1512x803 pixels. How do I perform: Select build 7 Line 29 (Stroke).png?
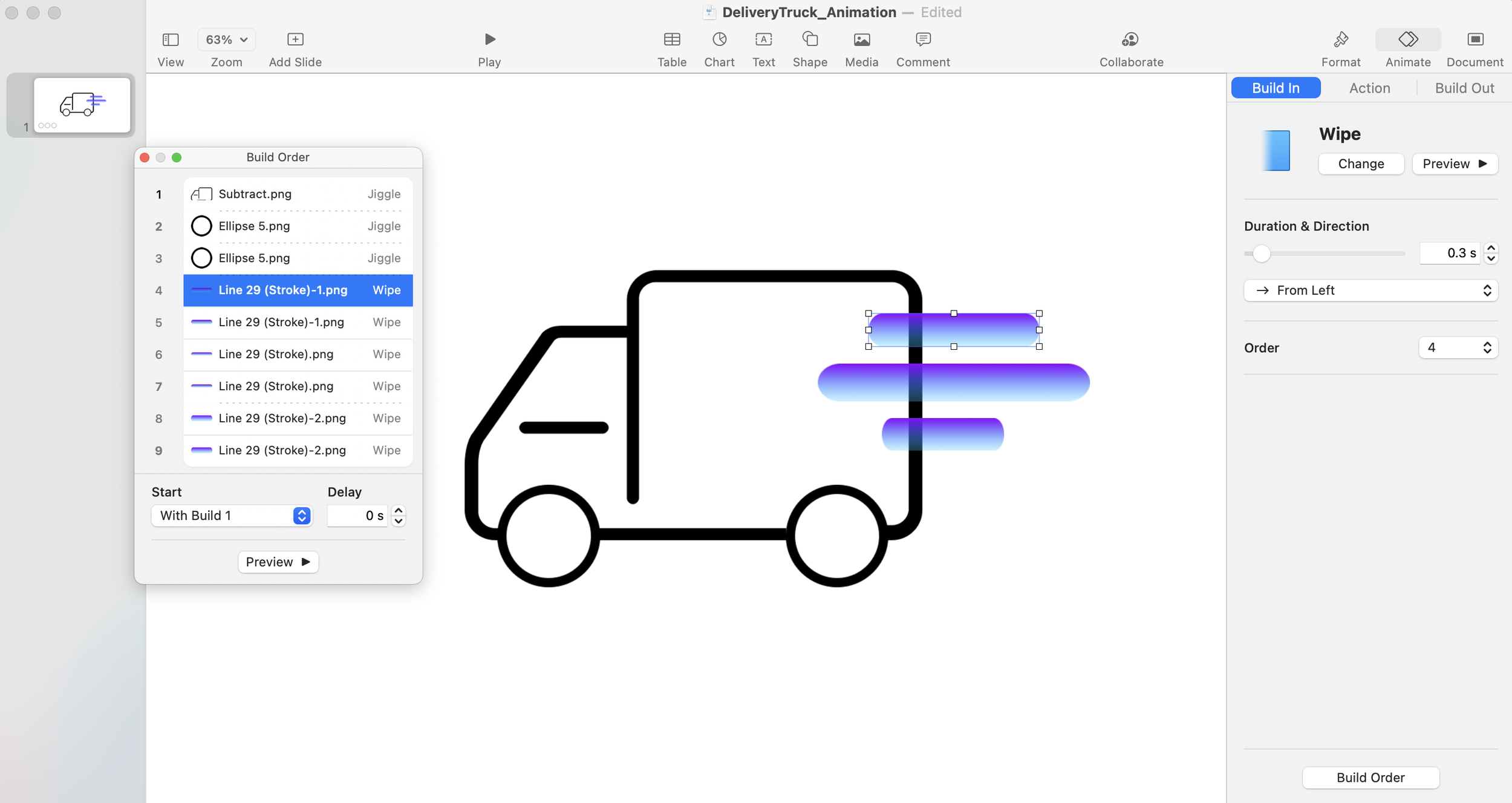tap(298, 387)
